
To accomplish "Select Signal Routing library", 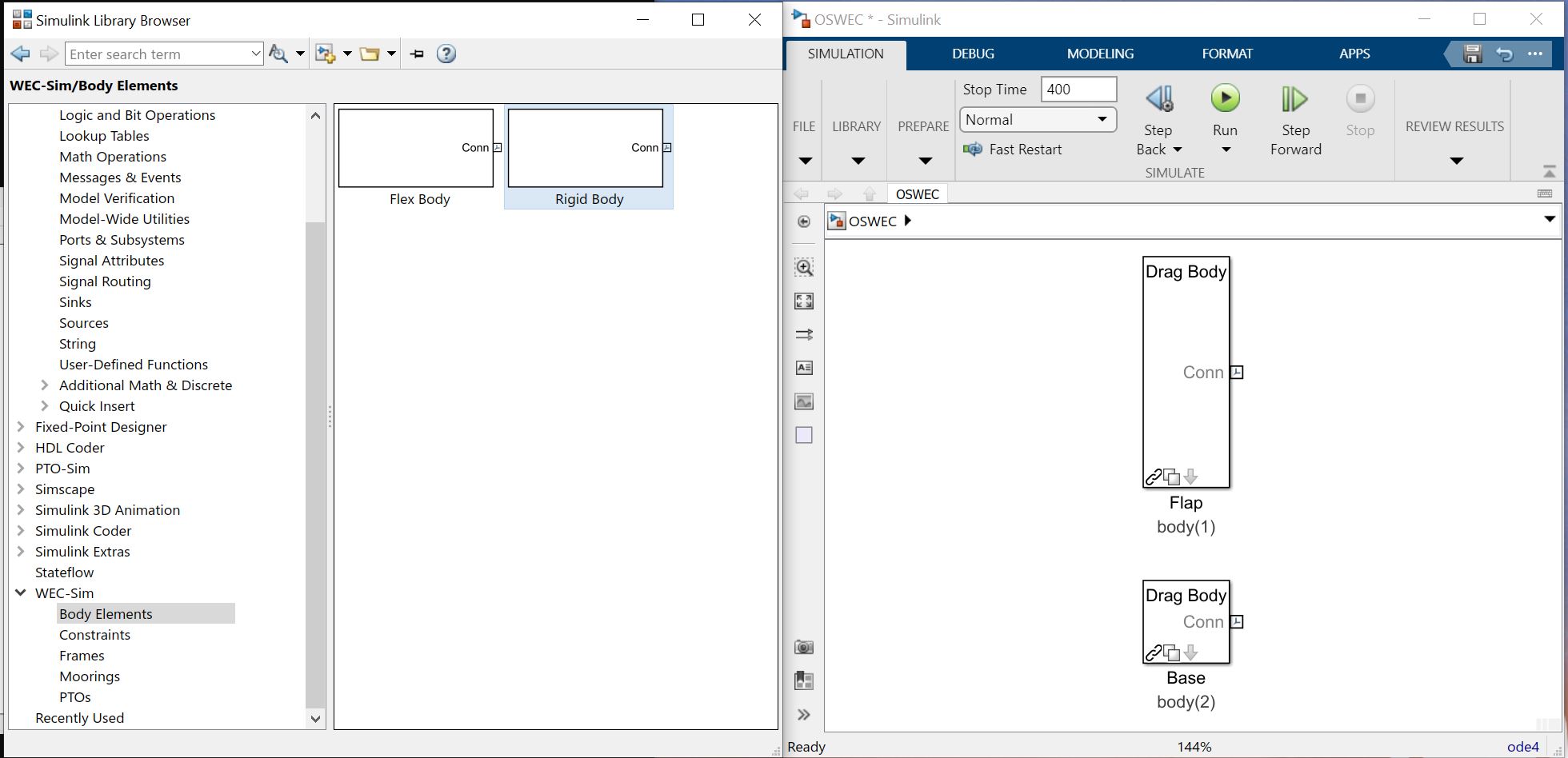I will tap(105, 281).
